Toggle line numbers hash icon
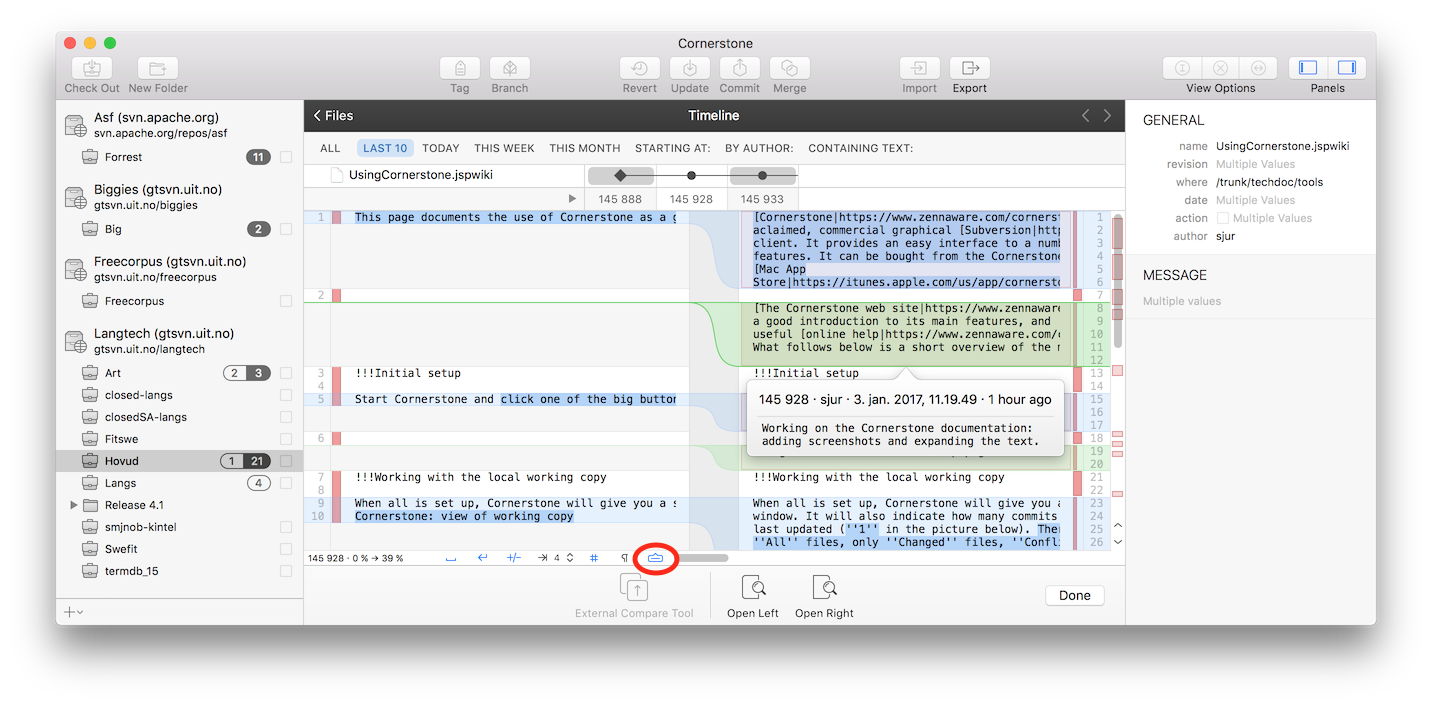The width and height of the screenshot is (1432, 705). [594, 558]
